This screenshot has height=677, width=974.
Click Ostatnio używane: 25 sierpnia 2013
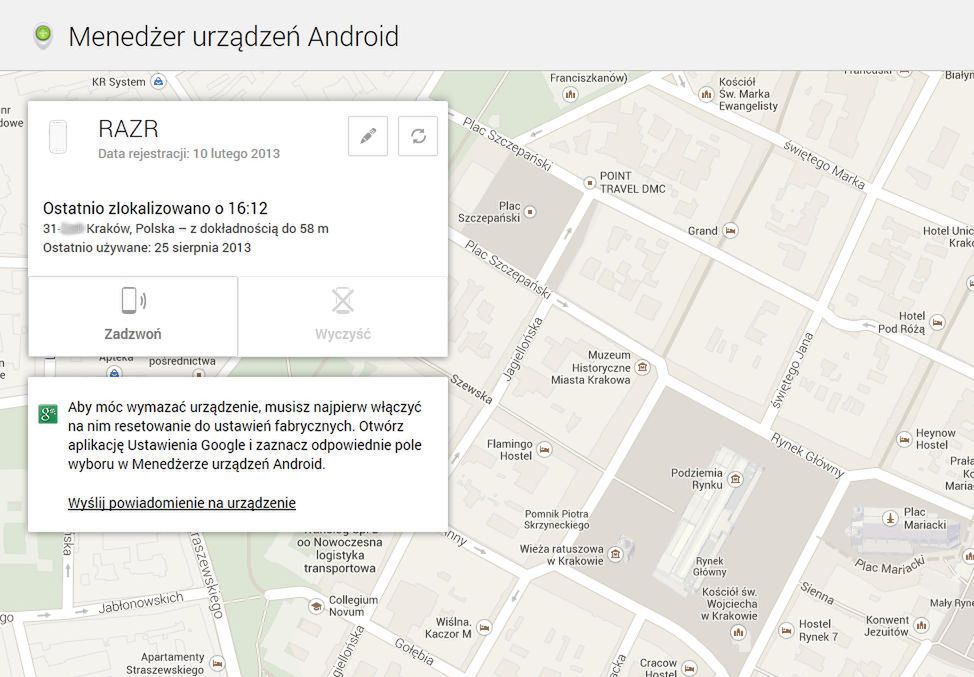(x=147, y=247)
